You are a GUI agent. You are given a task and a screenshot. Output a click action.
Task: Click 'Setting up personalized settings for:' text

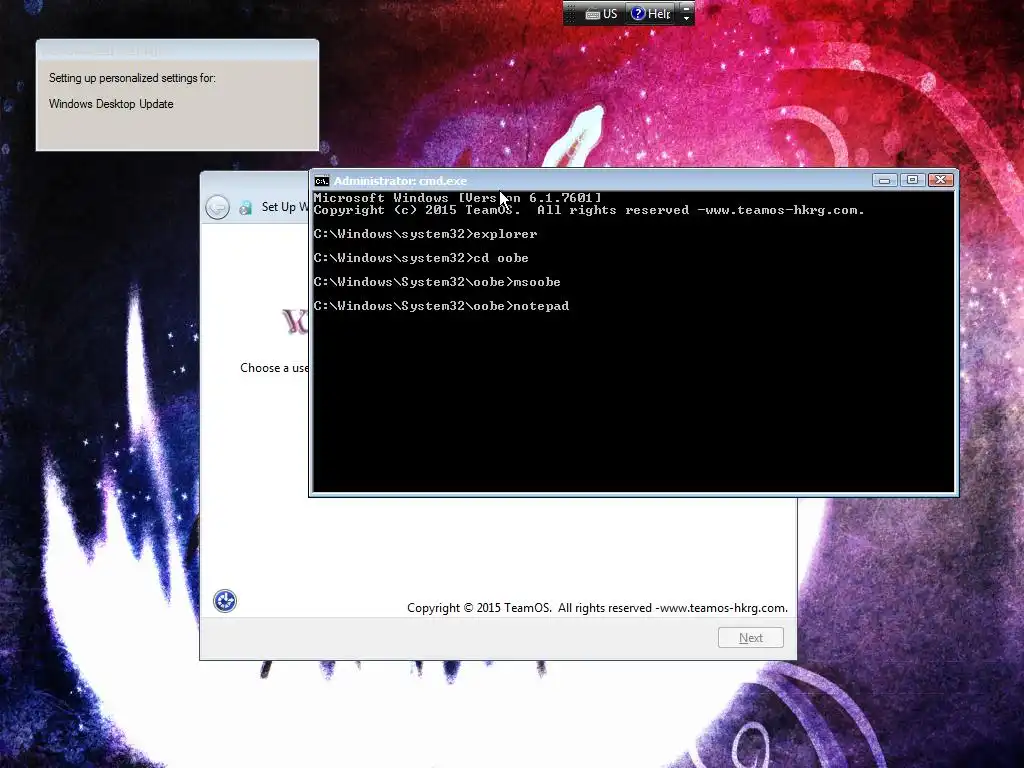click(x=132, y=78)
